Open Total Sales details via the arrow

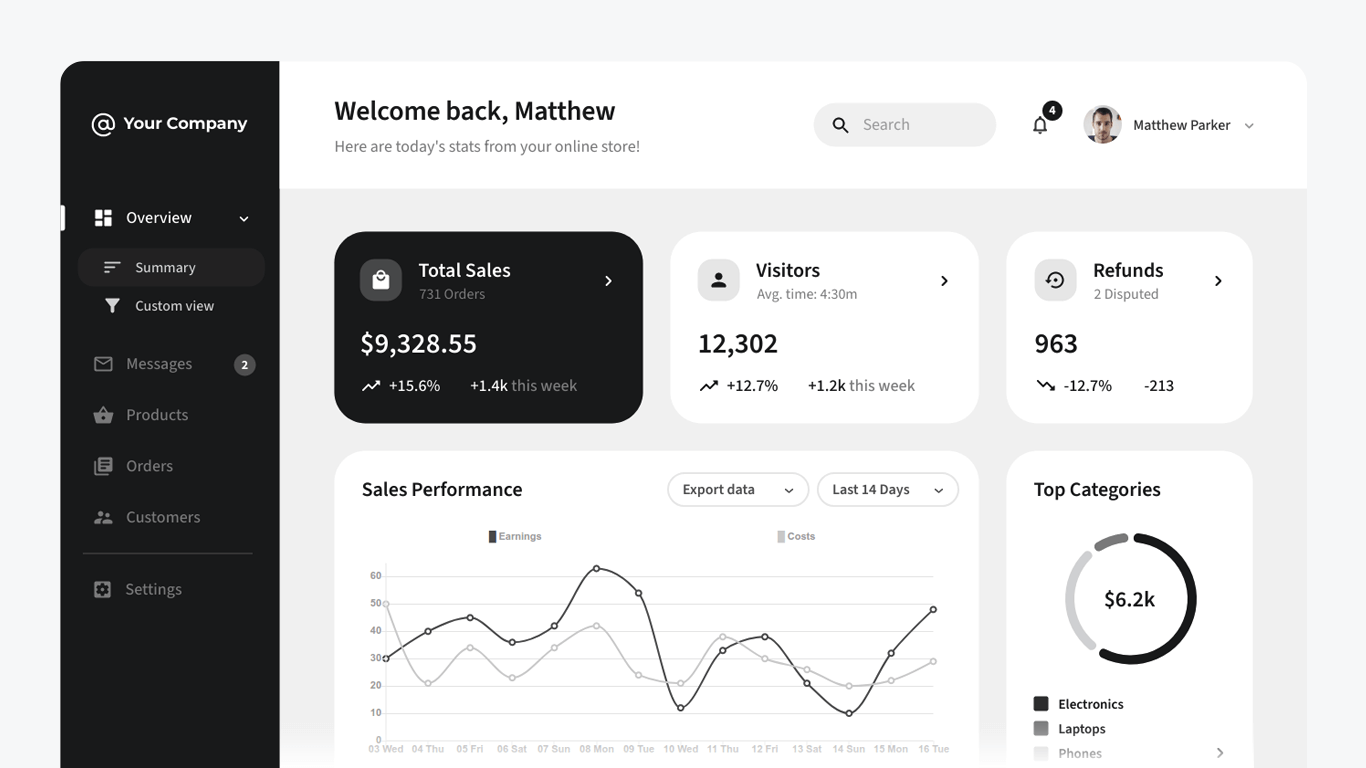click(607, 281)
